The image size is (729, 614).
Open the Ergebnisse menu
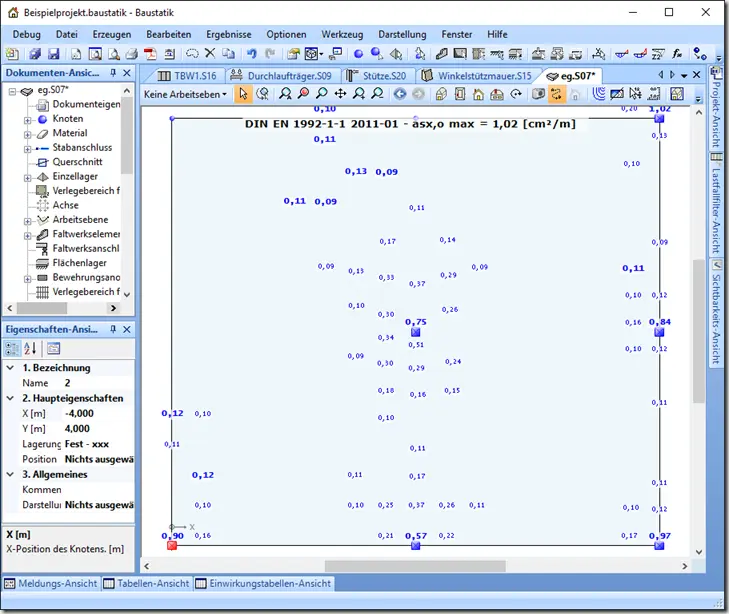pyautogui.click(x=229, y=34)
